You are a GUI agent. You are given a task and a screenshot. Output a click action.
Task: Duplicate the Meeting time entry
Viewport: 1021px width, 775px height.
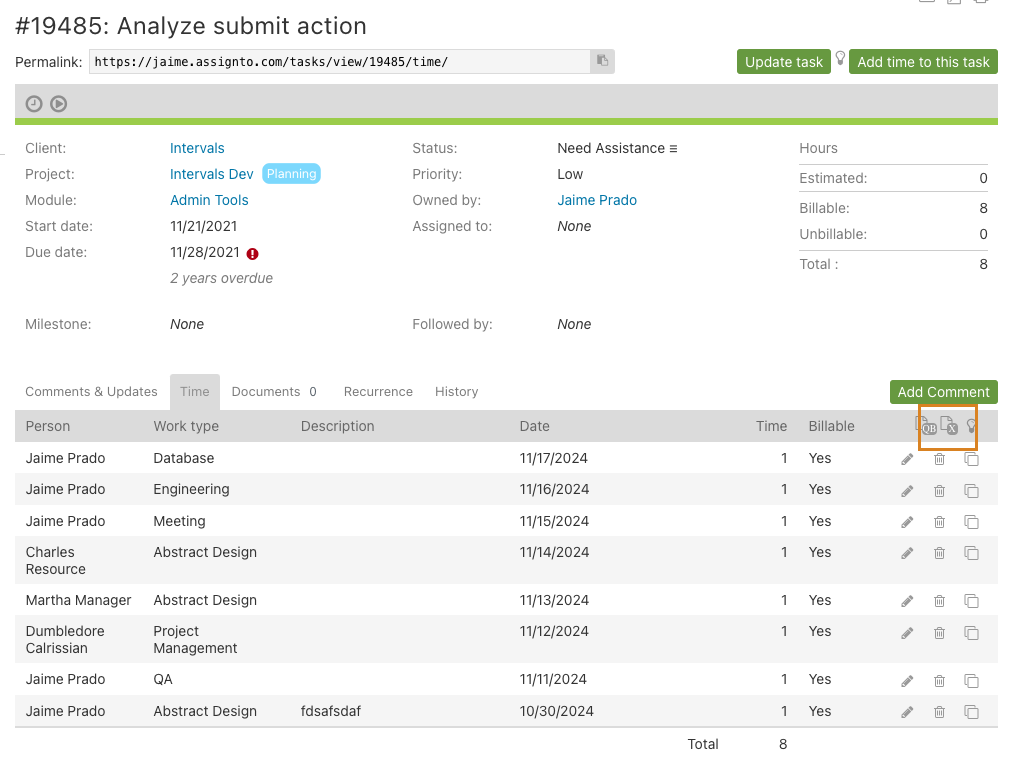(971, 522)
